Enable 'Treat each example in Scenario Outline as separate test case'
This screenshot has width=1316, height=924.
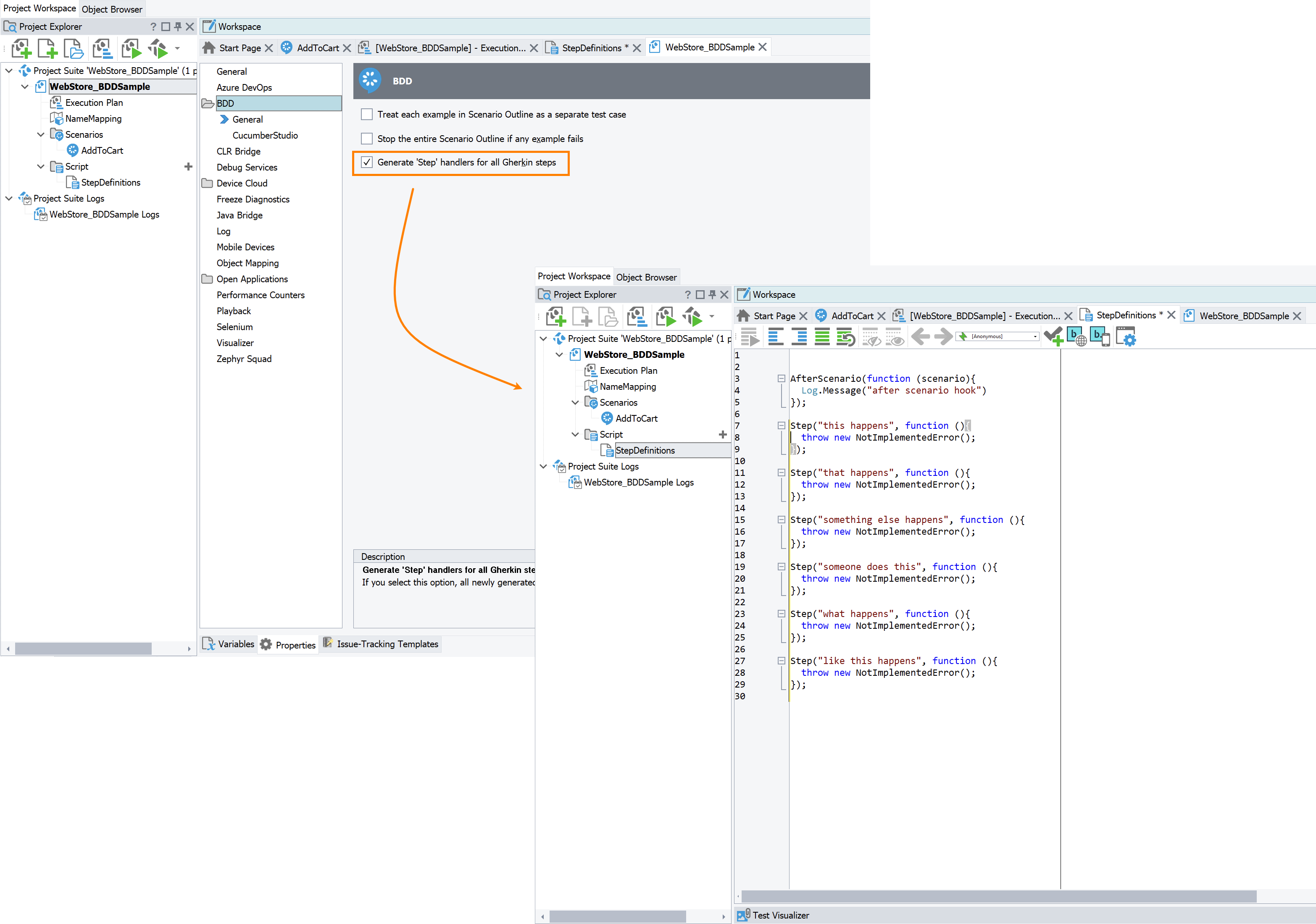tap(367, 114)
